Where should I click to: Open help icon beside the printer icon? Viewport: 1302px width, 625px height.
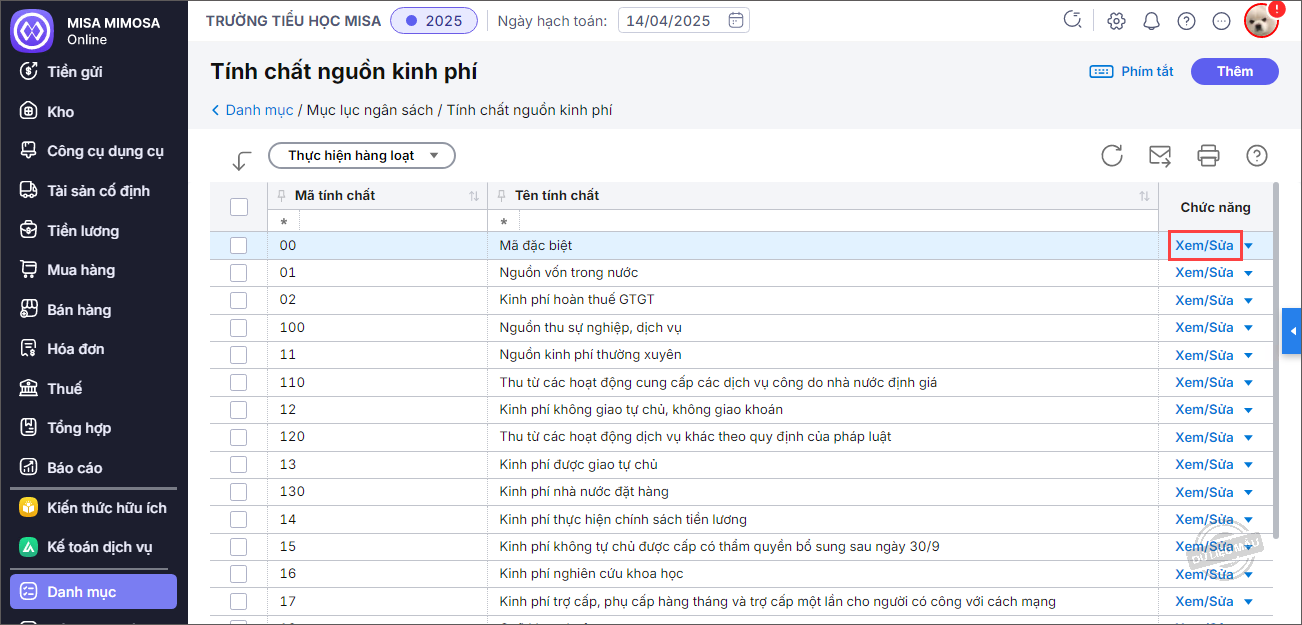[x=1257, y=155]
